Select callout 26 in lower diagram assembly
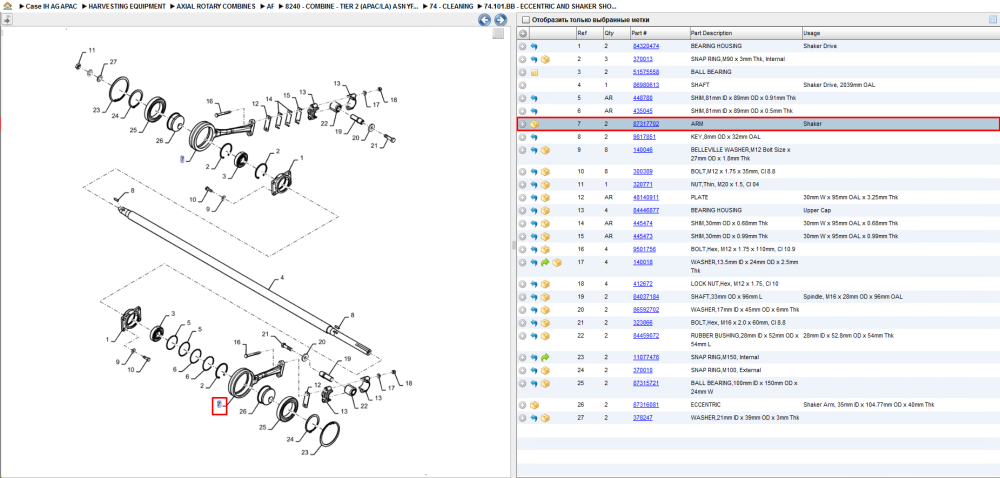The height and width of the screenshot is (478, 1000). (x=243, y=411)
